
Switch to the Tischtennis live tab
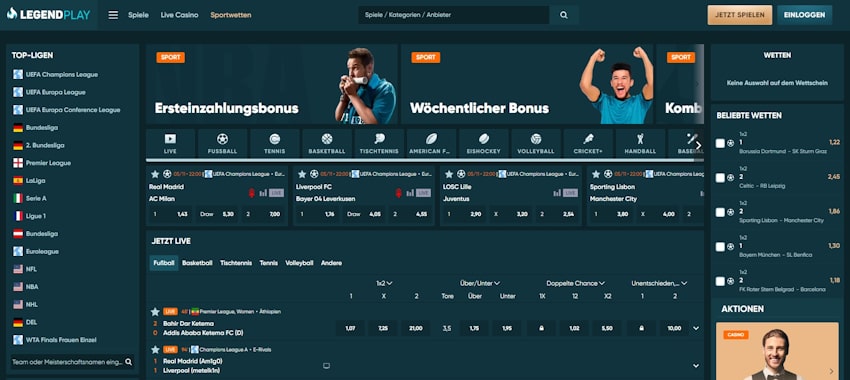pos(236,263)
